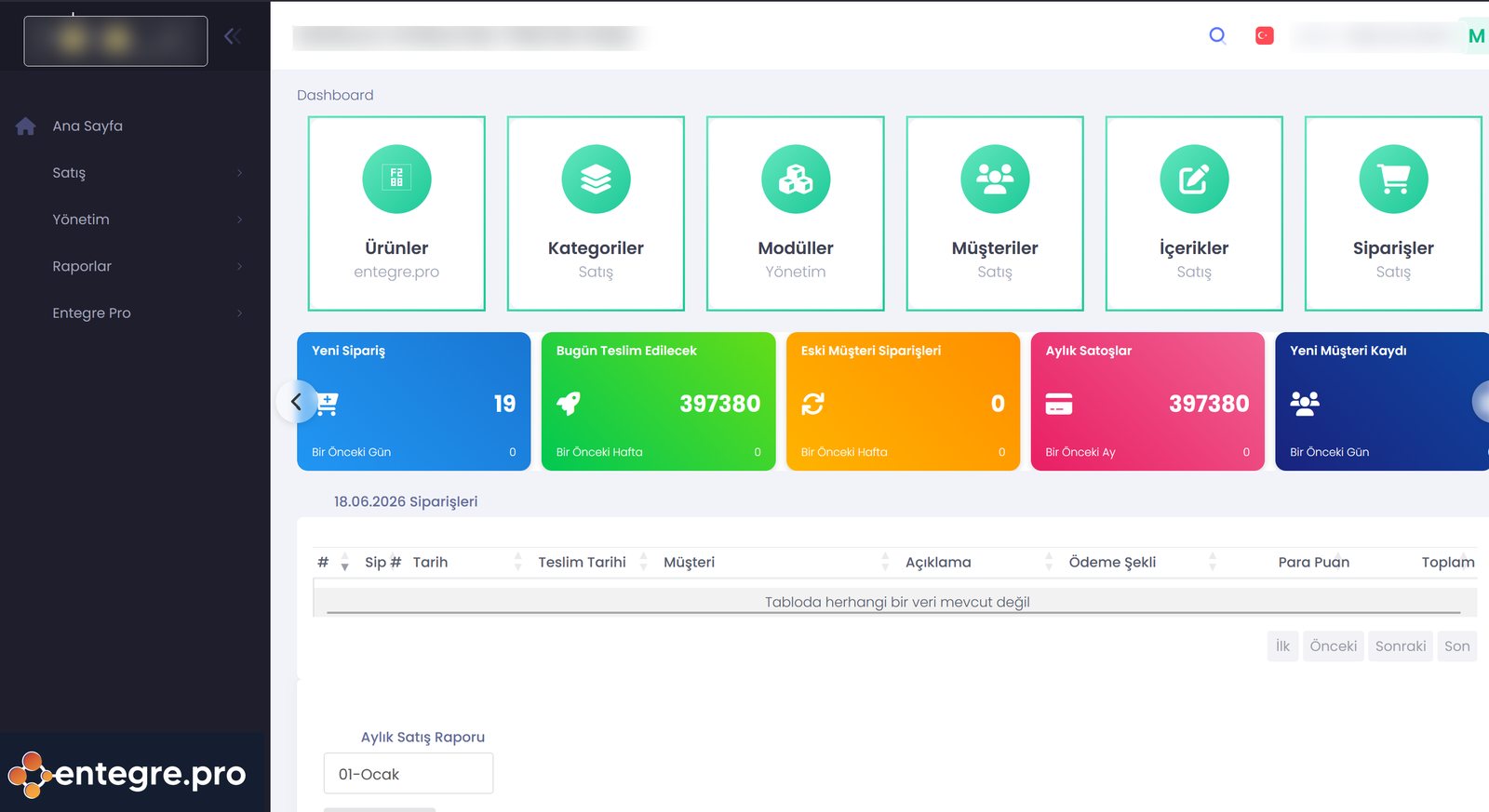Viewport: 1489px width, 812px height.
Task: Click credit card icon in Aylık Satışlar
Action: pyautogui.click(x=1058, y=404)
